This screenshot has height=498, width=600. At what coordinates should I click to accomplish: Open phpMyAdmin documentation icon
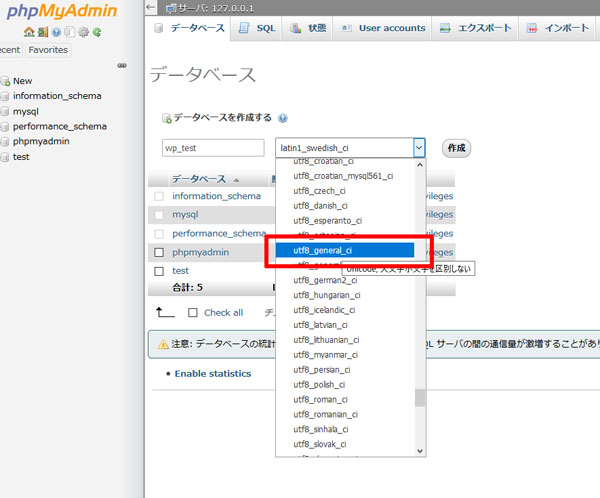pos(56,32)
